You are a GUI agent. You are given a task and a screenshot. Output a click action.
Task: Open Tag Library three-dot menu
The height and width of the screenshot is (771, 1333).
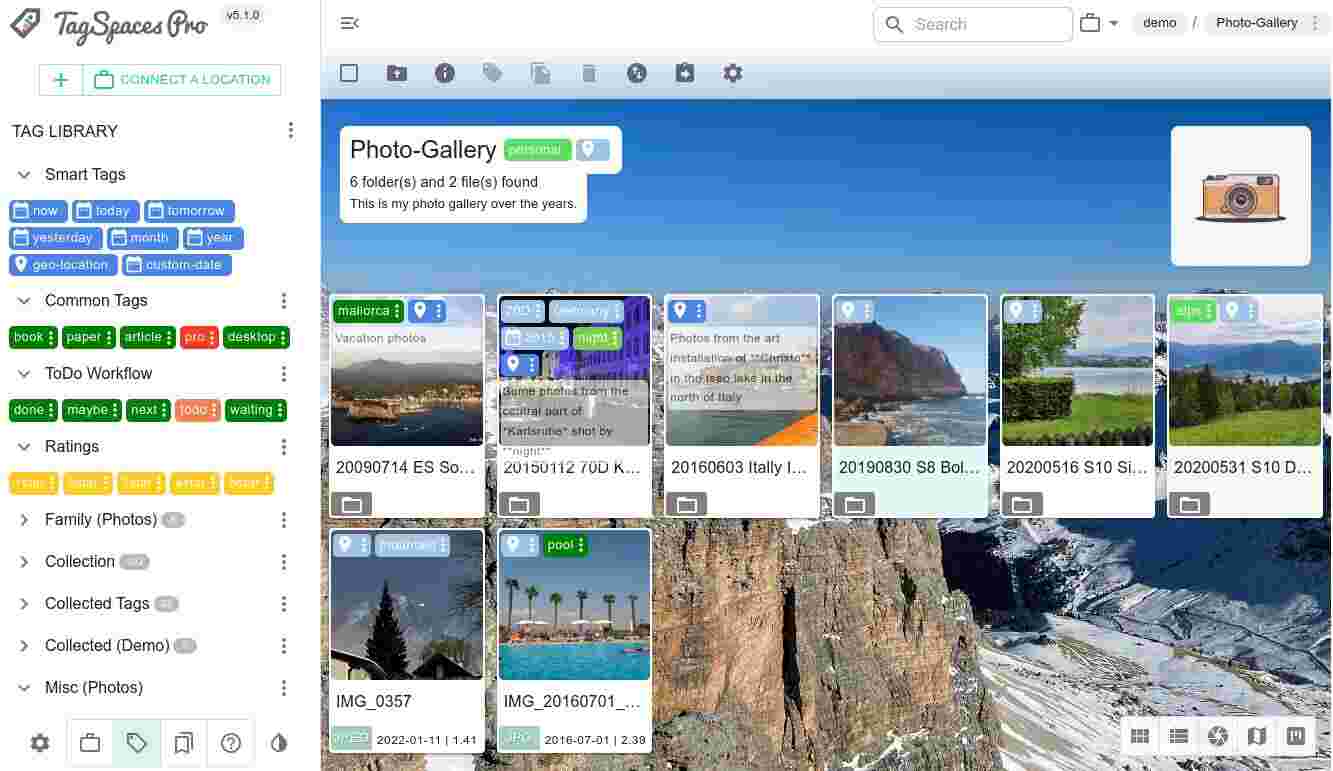click(291, 131)
